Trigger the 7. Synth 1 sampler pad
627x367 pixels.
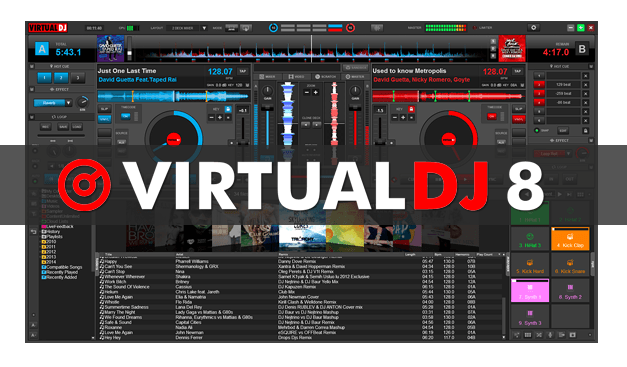pos(530,290)
